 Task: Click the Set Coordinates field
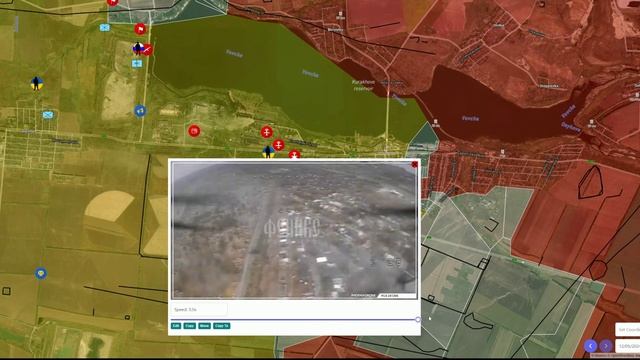[628, 329]
